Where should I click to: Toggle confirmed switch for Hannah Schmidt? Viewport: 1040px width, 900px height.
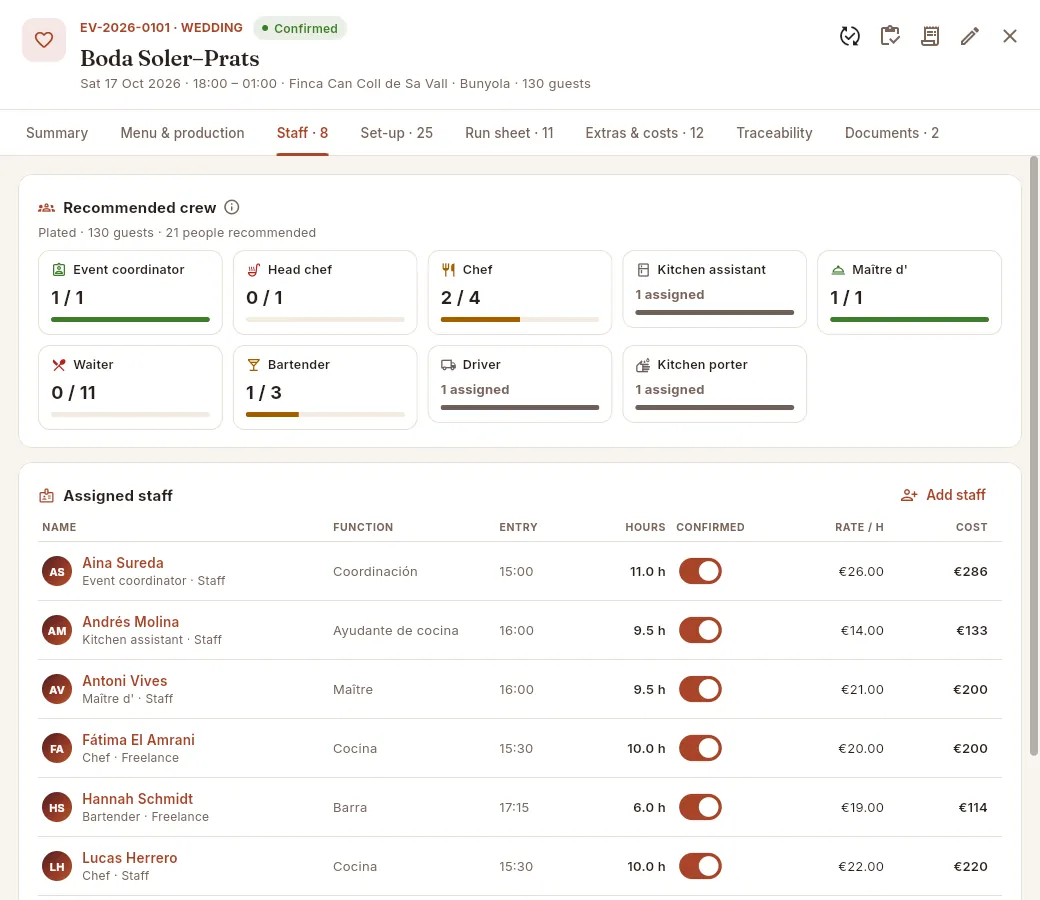(x=700, y=807)
